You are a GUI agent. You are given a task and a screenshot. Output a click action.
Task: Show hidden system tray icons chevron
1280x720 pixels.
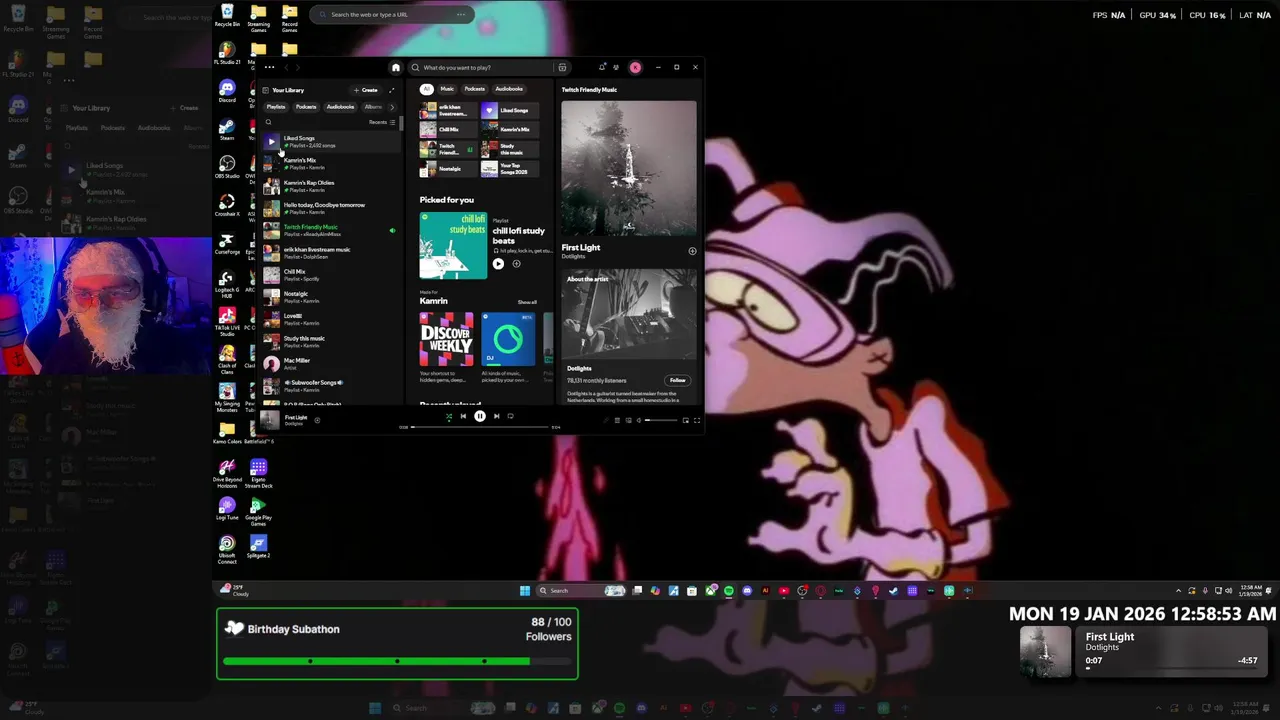(1178, 590)
